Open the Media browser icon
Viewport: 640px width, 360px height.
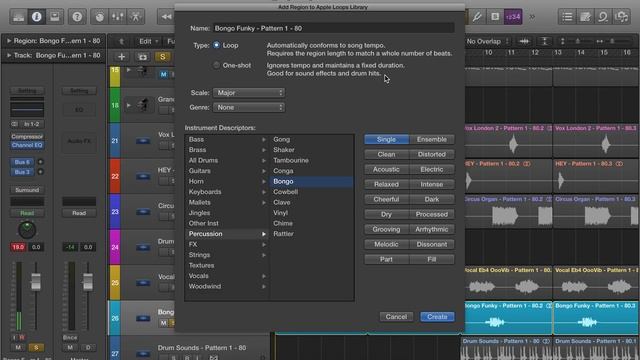(621, 16)
